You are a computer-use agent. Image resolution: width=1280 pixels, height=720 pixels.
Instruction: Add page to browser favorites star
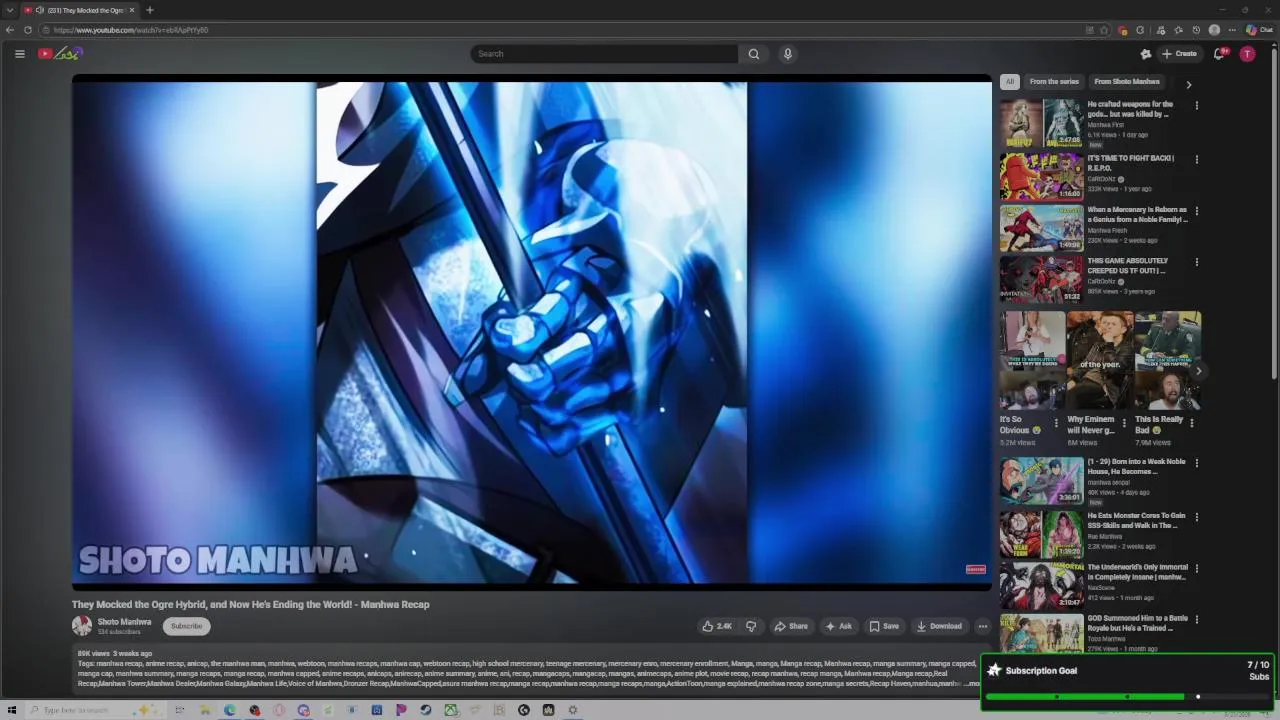click(1104, 30)
